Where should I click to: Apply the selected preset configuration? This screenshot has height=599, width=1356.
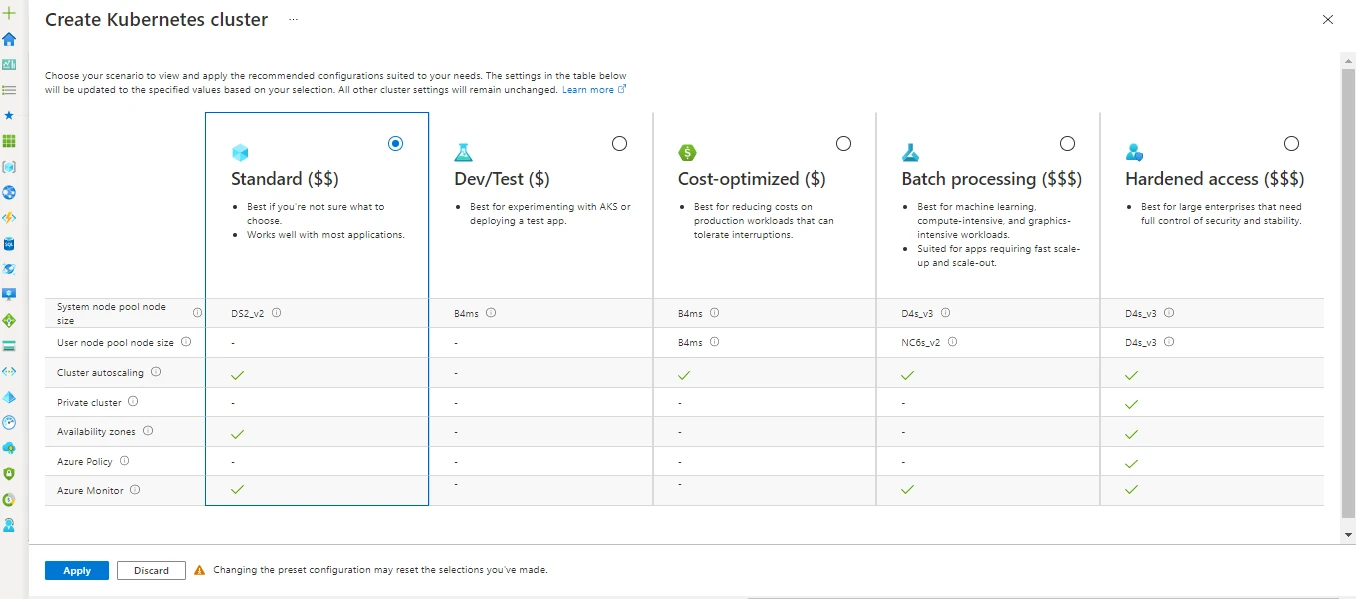click(76, 570)
